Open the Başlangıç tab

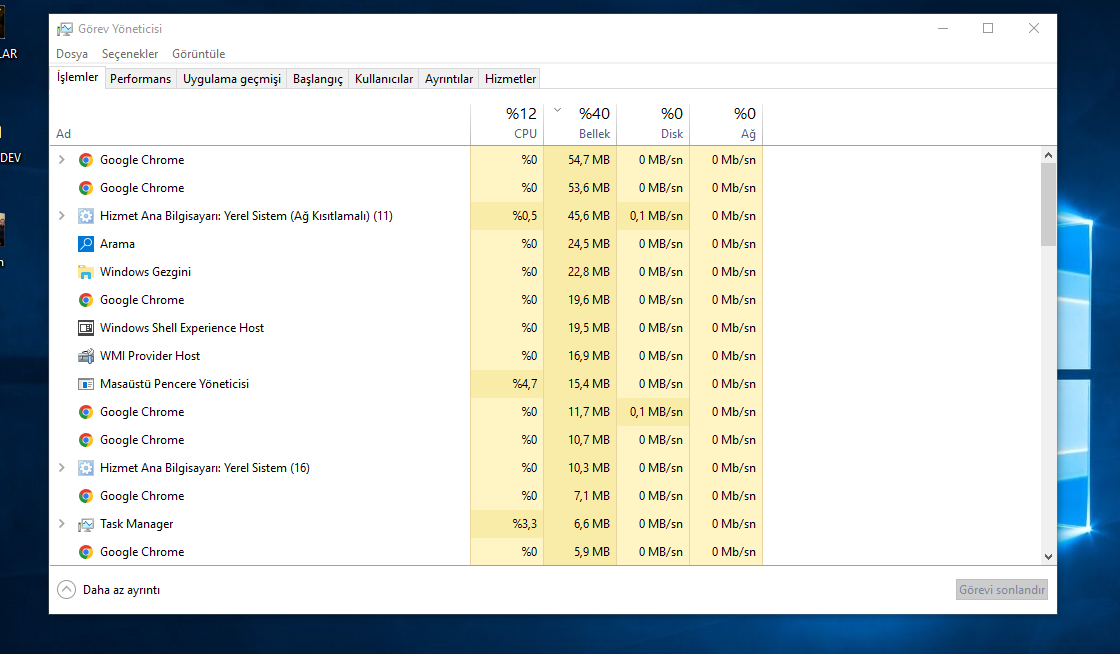(318, 79)
